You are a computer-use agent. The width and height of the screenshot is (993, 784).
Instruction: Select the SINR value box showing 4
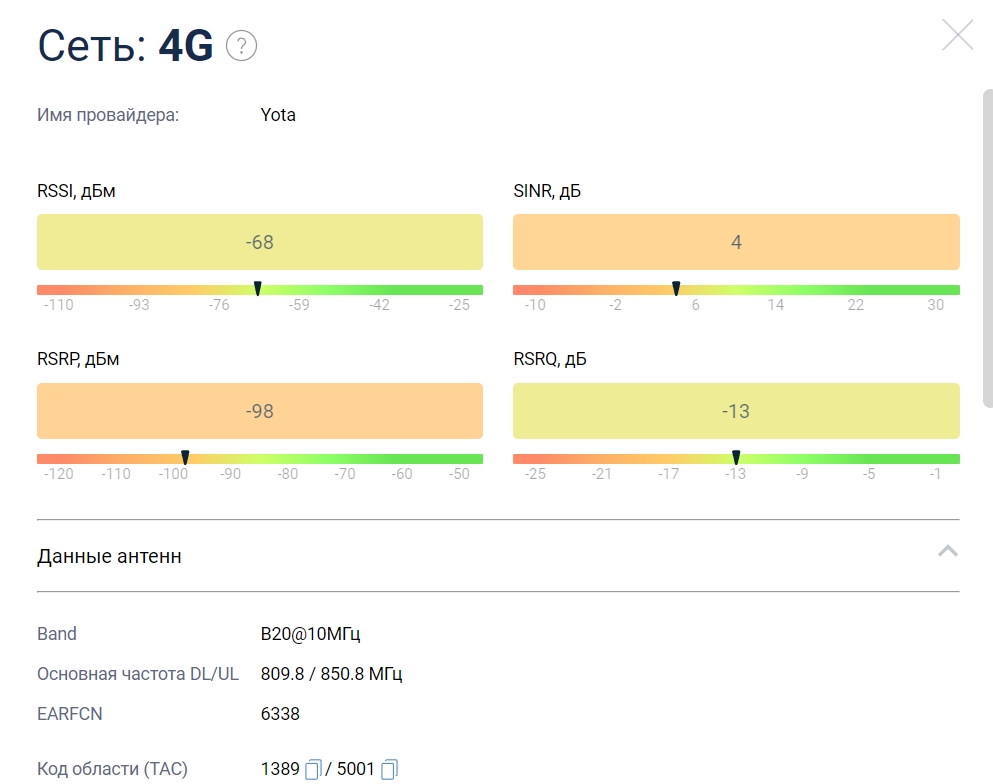(736, 242)
